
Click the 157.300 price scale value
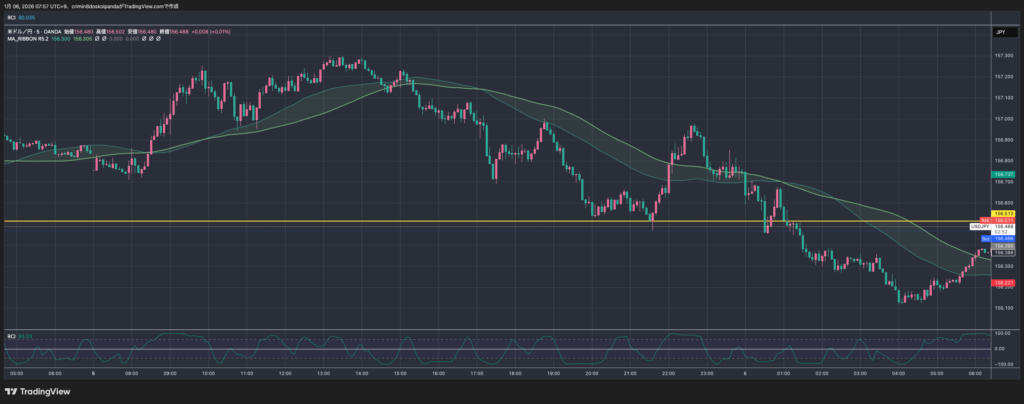[x=1003, y=54]
